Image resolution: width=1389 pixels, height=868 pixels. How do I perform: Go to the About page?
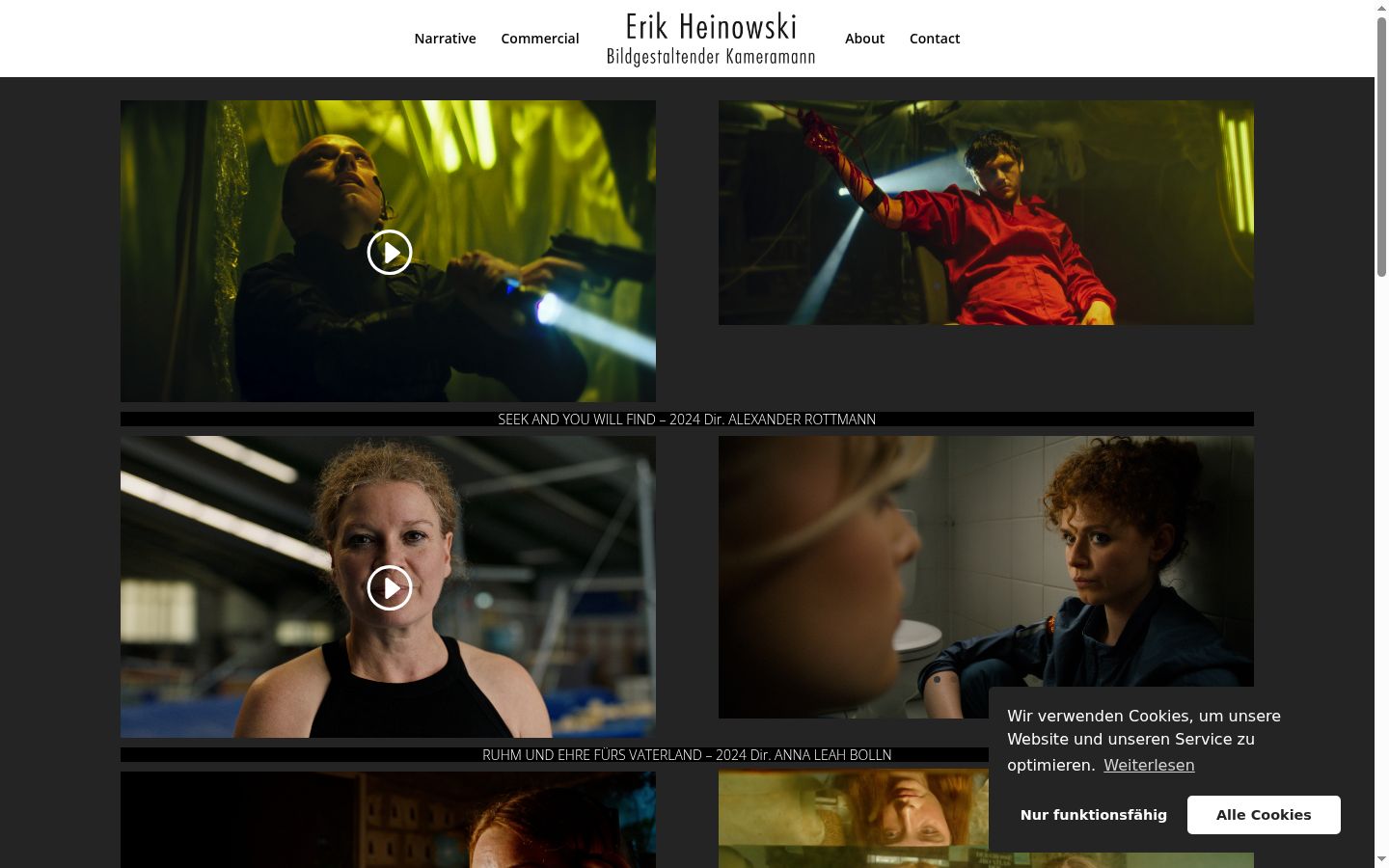coord(864,39)
